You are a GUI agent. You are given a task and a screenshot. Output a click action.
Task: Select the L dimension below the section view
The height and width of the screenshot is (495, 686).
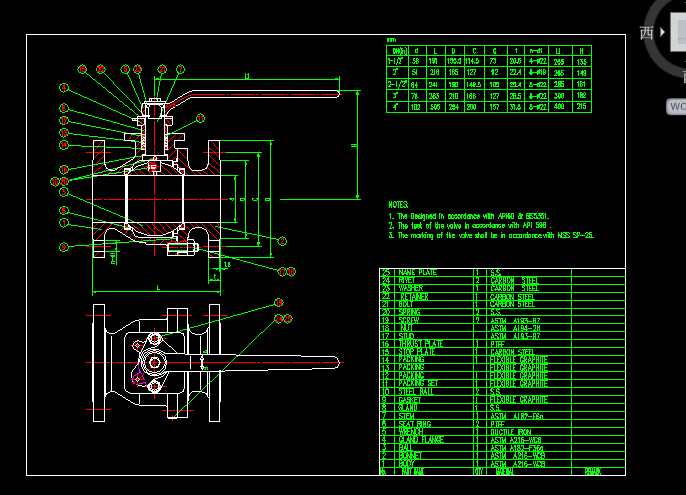pyautogui.click(x=158, y=288)
